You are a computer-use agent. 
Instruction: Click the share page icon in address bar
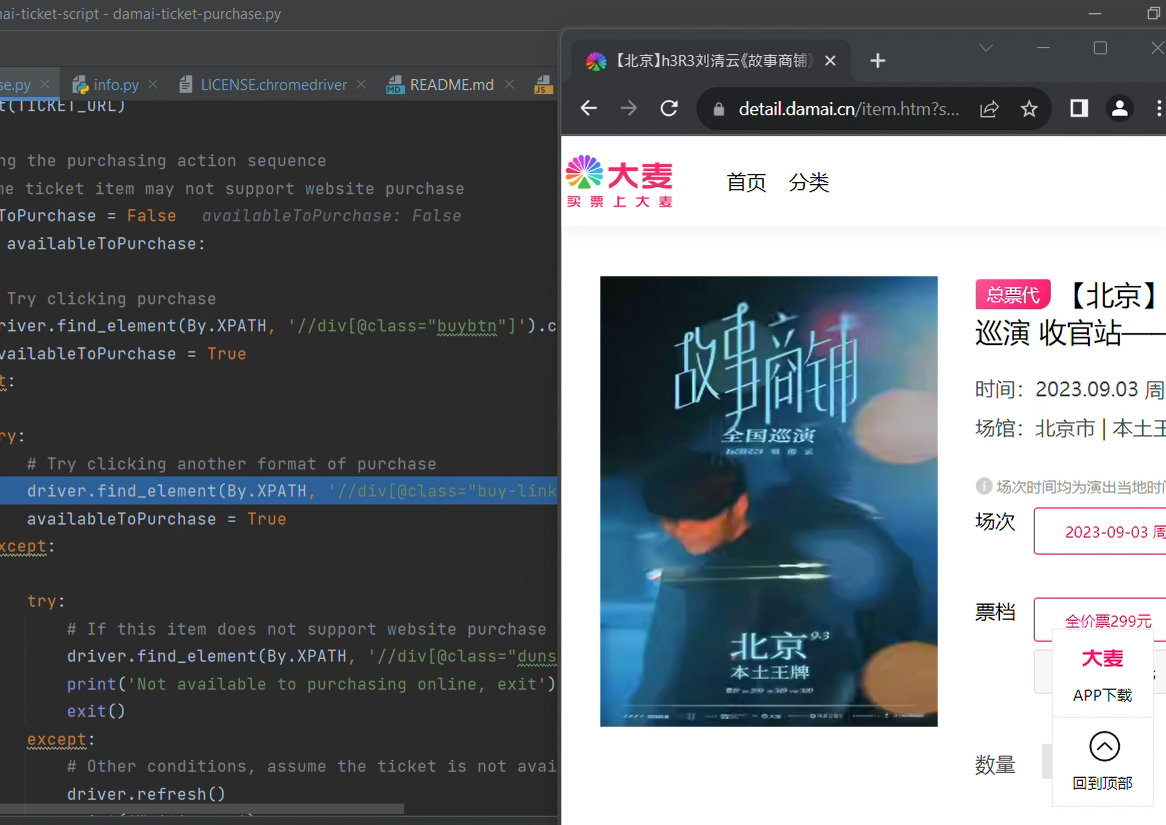[989, 109]
